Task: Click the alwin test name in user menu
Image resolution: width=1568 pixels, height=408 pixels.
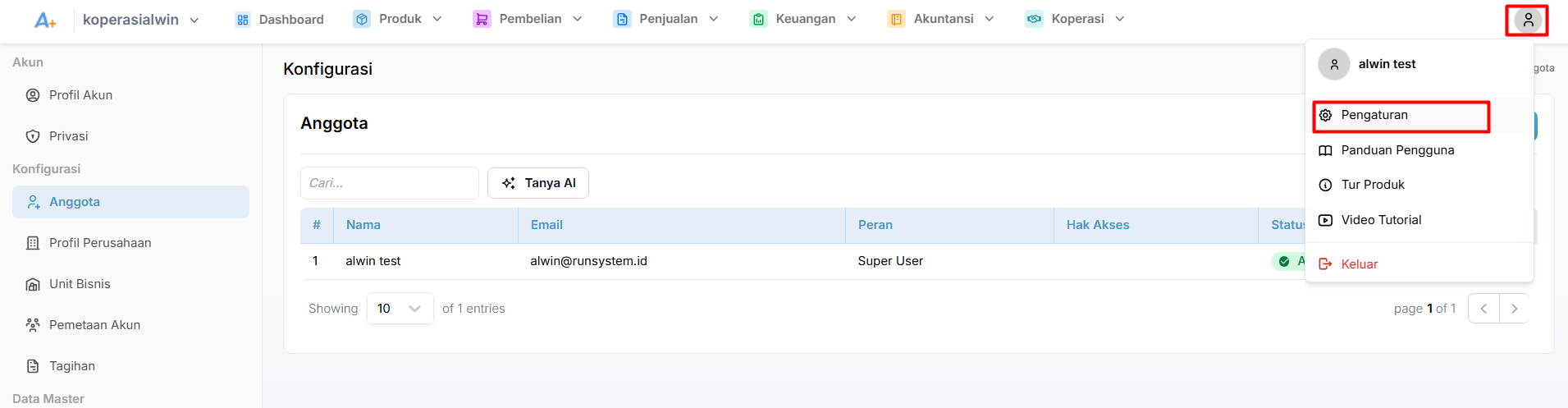Action: coord(1387,64)
